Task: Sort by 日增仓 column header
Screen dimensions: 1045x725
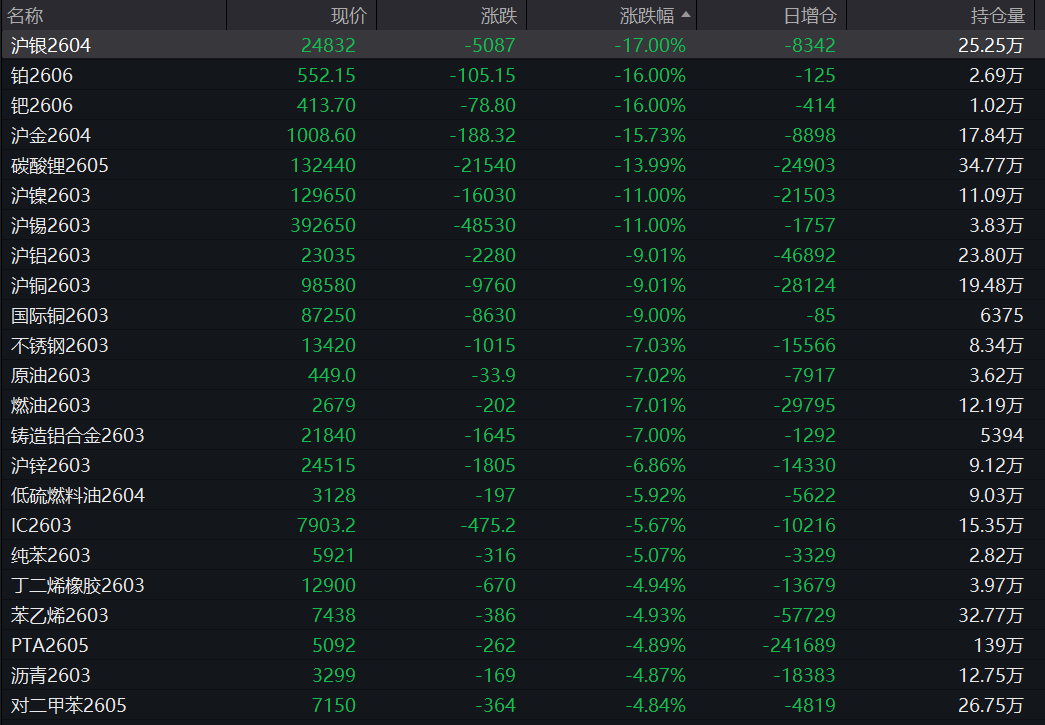Action: 810,15
